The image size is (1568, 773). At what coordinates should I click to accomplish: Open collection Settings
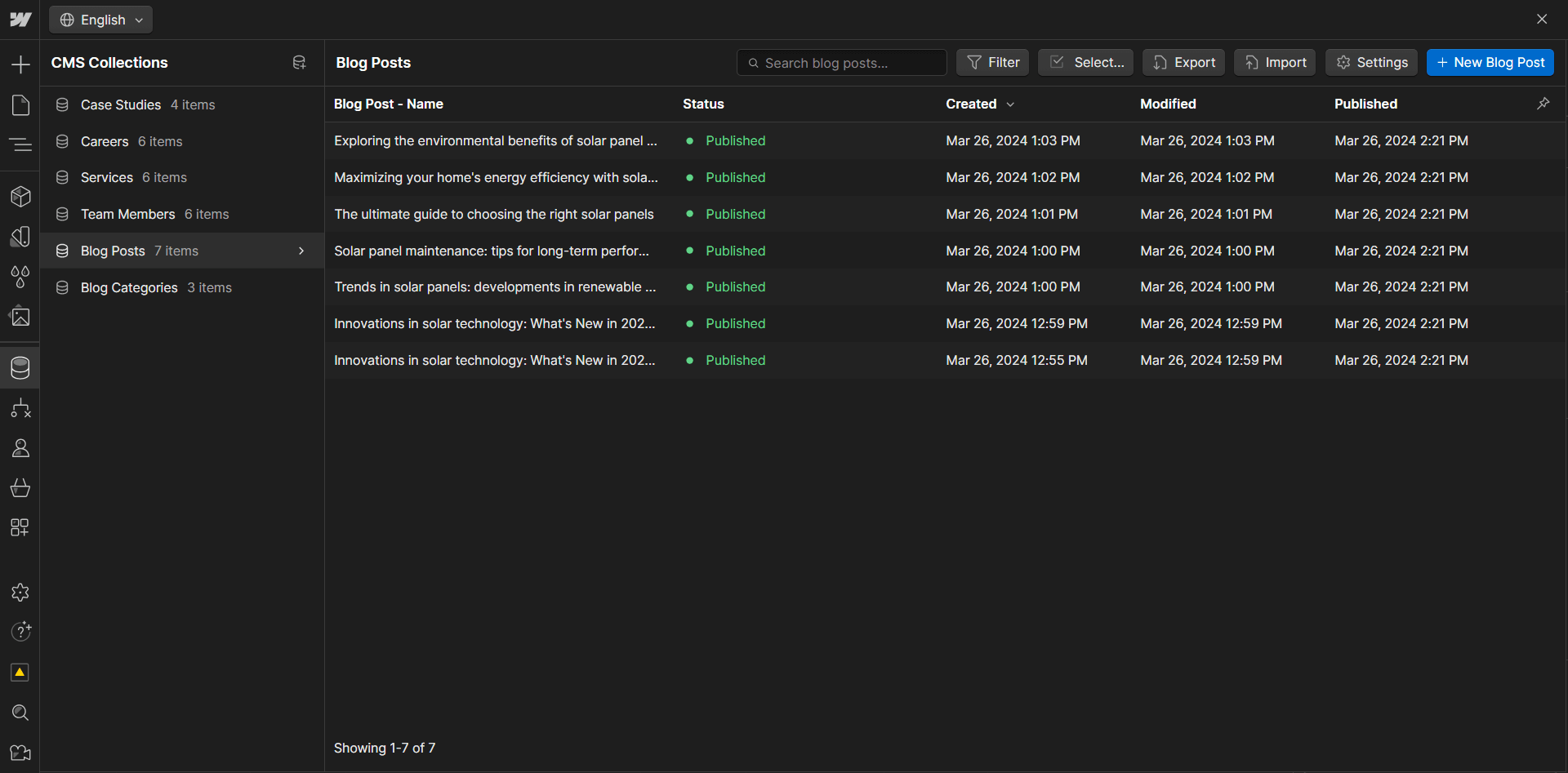click(1371, 63)
